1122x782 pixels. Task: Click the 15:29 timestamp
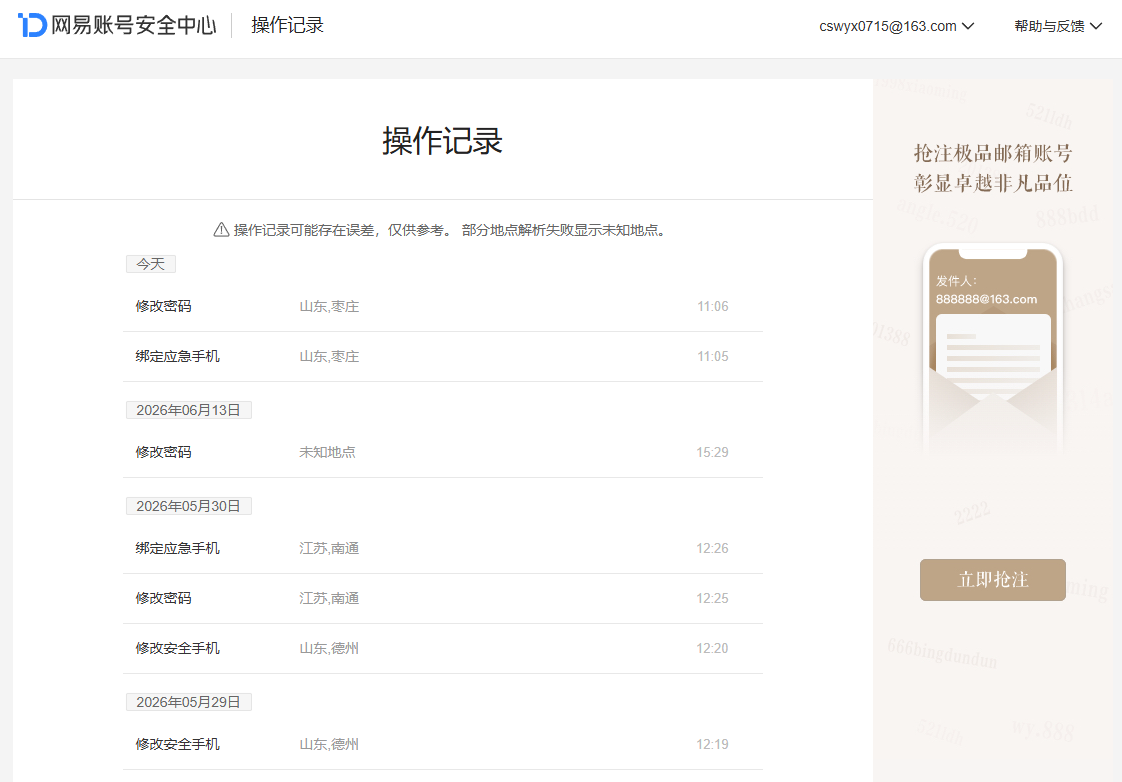(x=712, y=452)
